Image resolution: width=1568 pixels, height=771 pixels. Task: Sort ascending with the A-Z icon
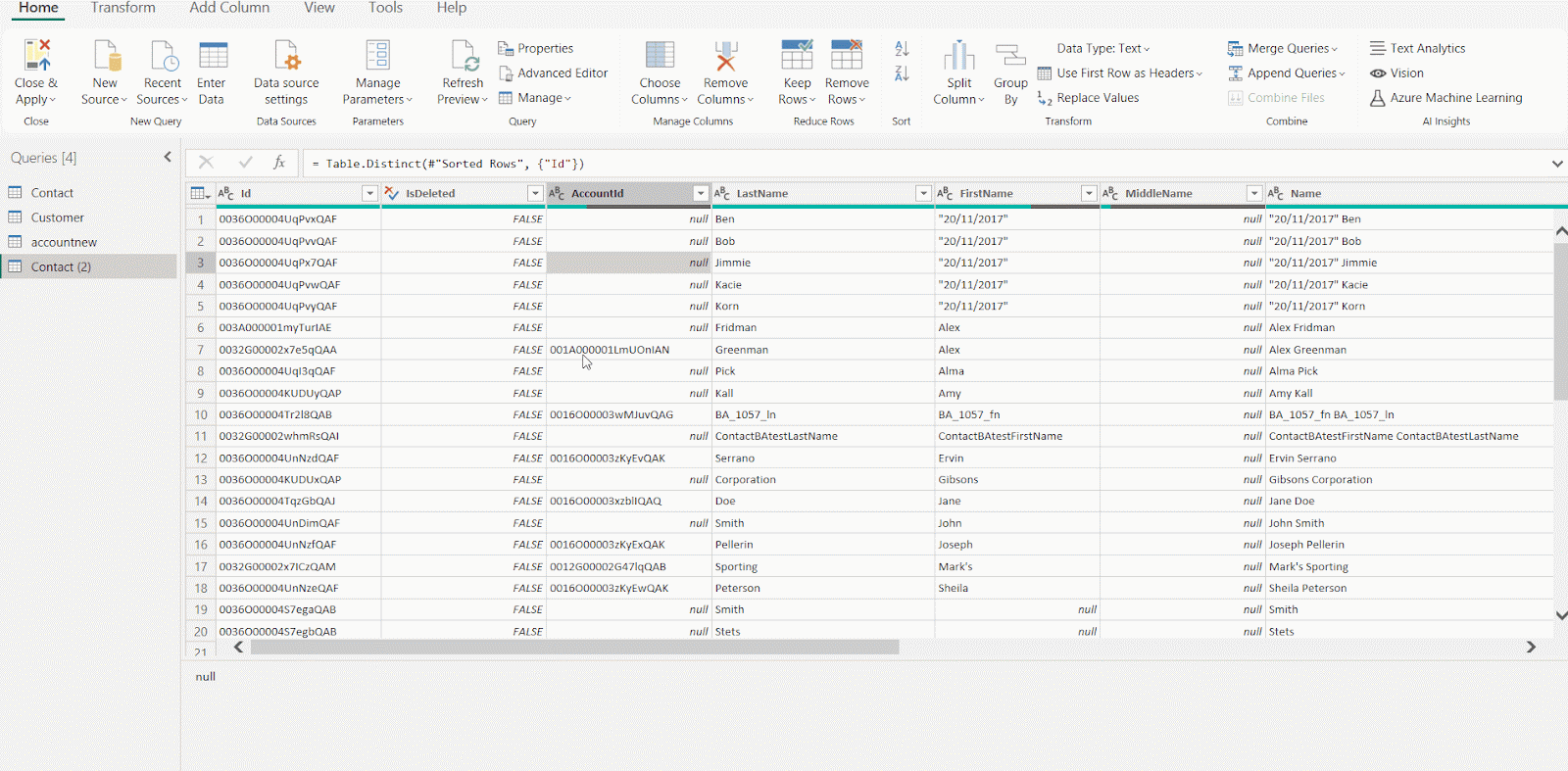click(x=902, y=49)
